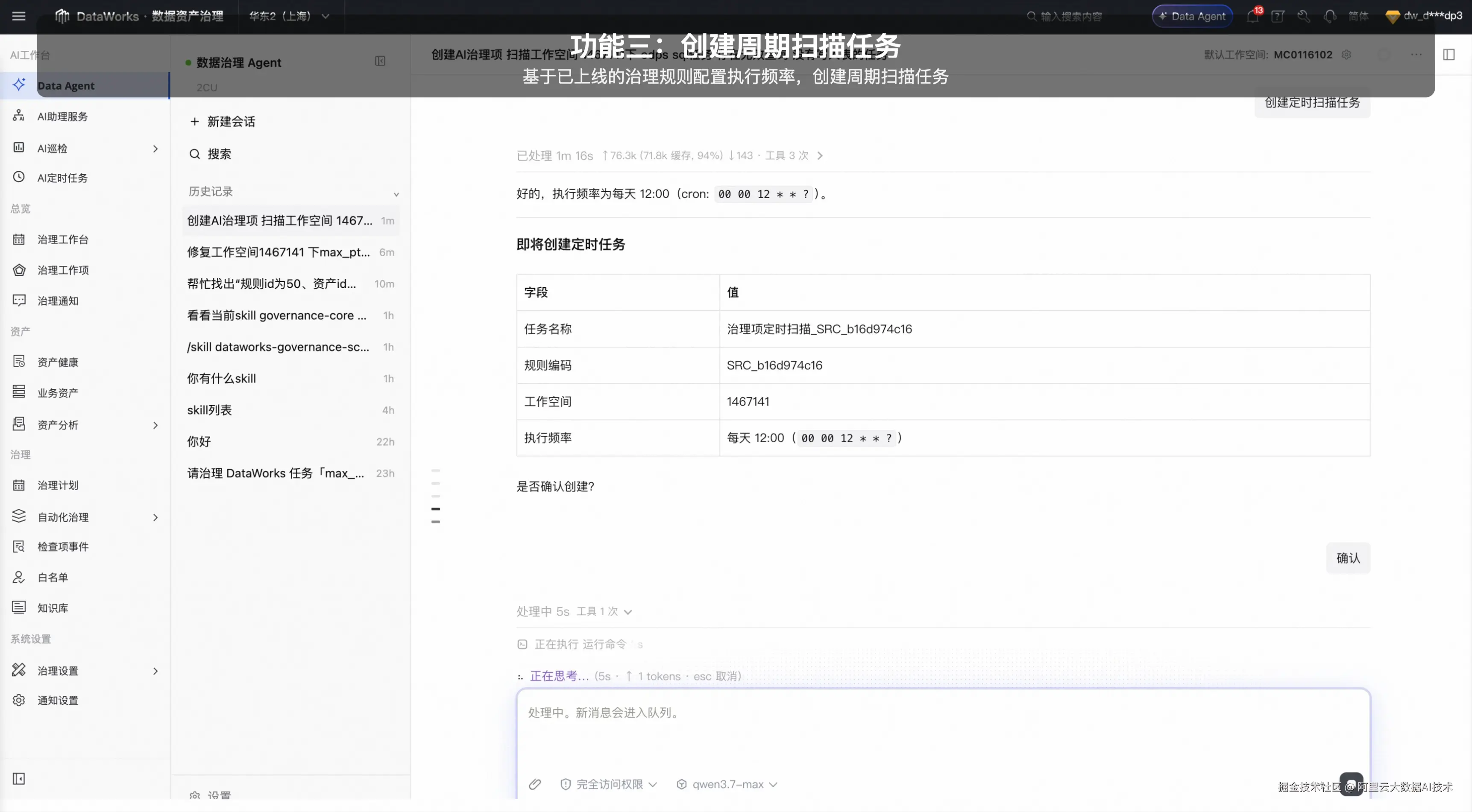Screen dimensions: 1472x812
Task: Click the 治理设置 tools icon
Action: point(19,670)
